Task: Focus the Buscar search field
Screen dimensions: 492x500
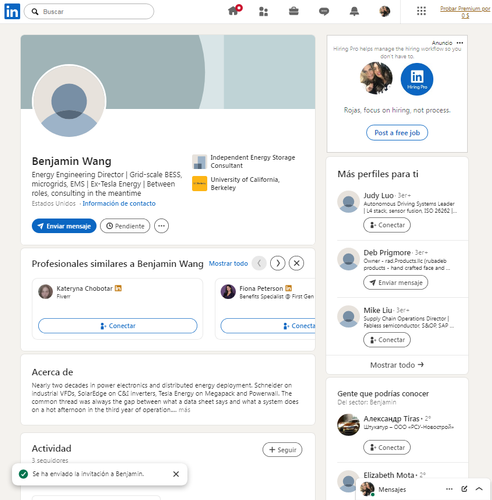Action: (x=89, y=12)
